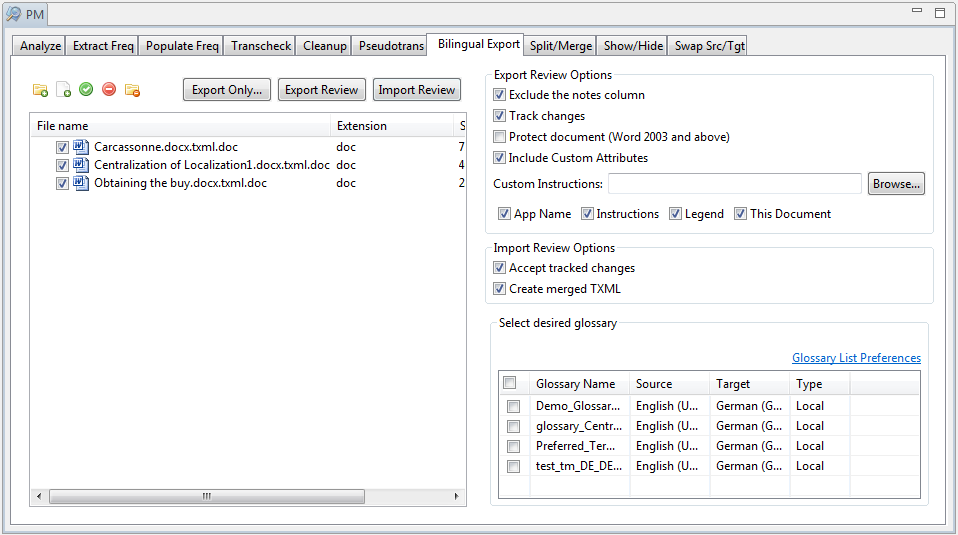Open the Split/Merge tab
The height and width of the screenshot is (535, 958).
[561, 46]
